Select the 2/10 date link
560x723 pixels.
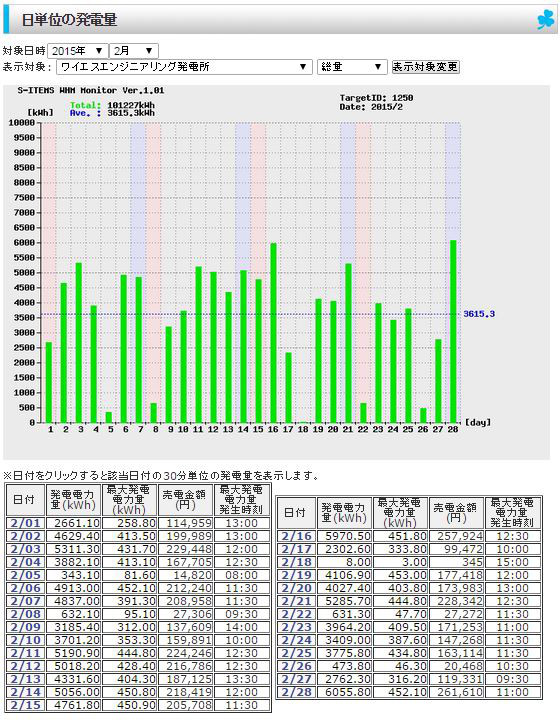click(25, 640)
